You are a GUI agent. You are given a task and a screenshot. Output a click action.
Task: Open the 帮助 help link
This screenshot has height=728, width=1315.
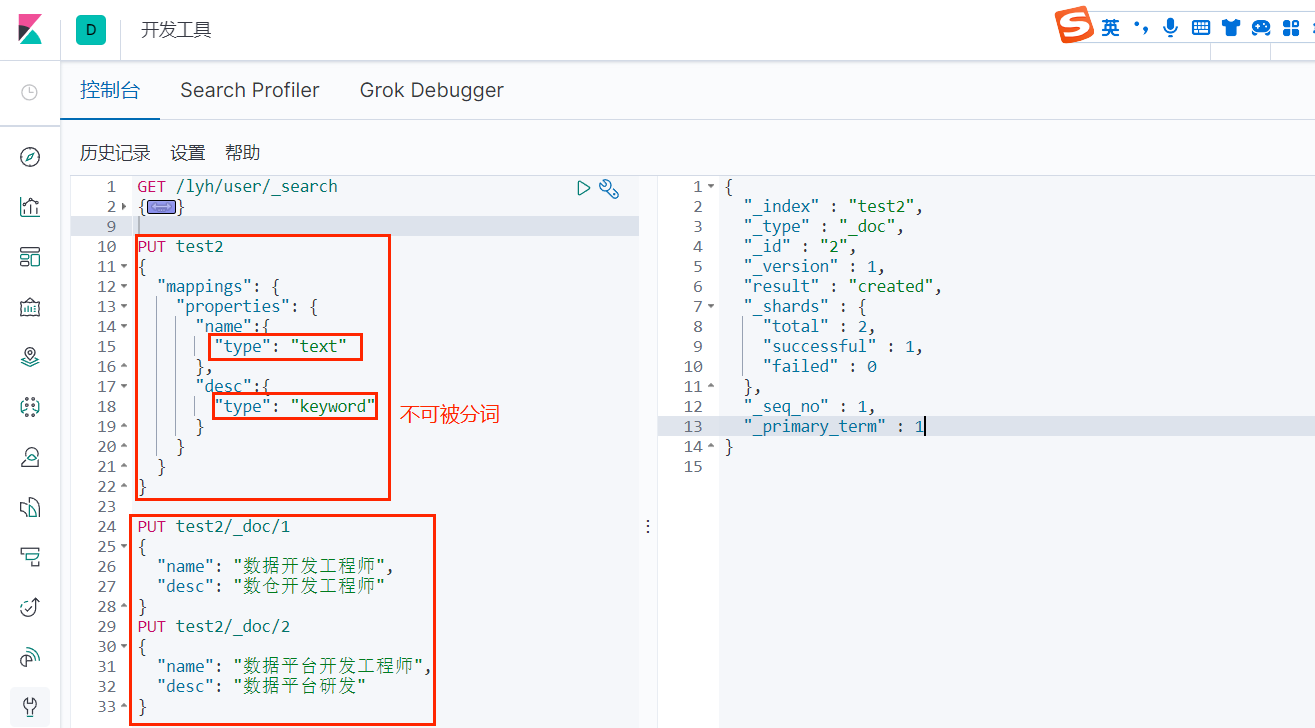[x=243, y=153]
